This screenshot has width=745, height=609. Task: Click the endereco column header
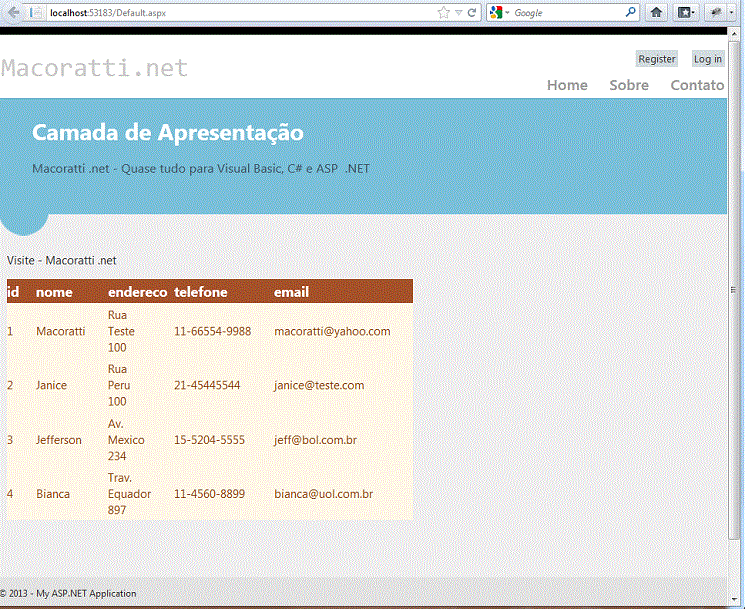point(137,292)
